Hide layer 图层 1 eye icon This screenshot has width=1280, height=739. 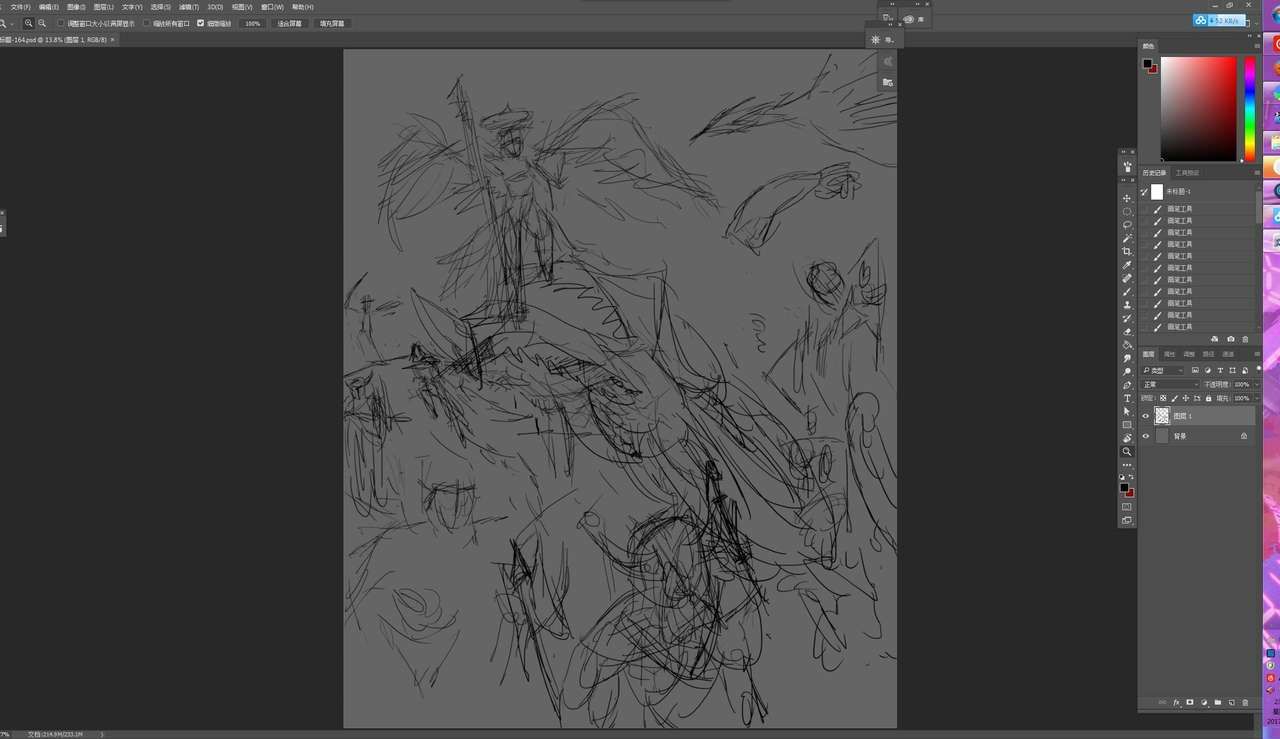click(1146, 416)
